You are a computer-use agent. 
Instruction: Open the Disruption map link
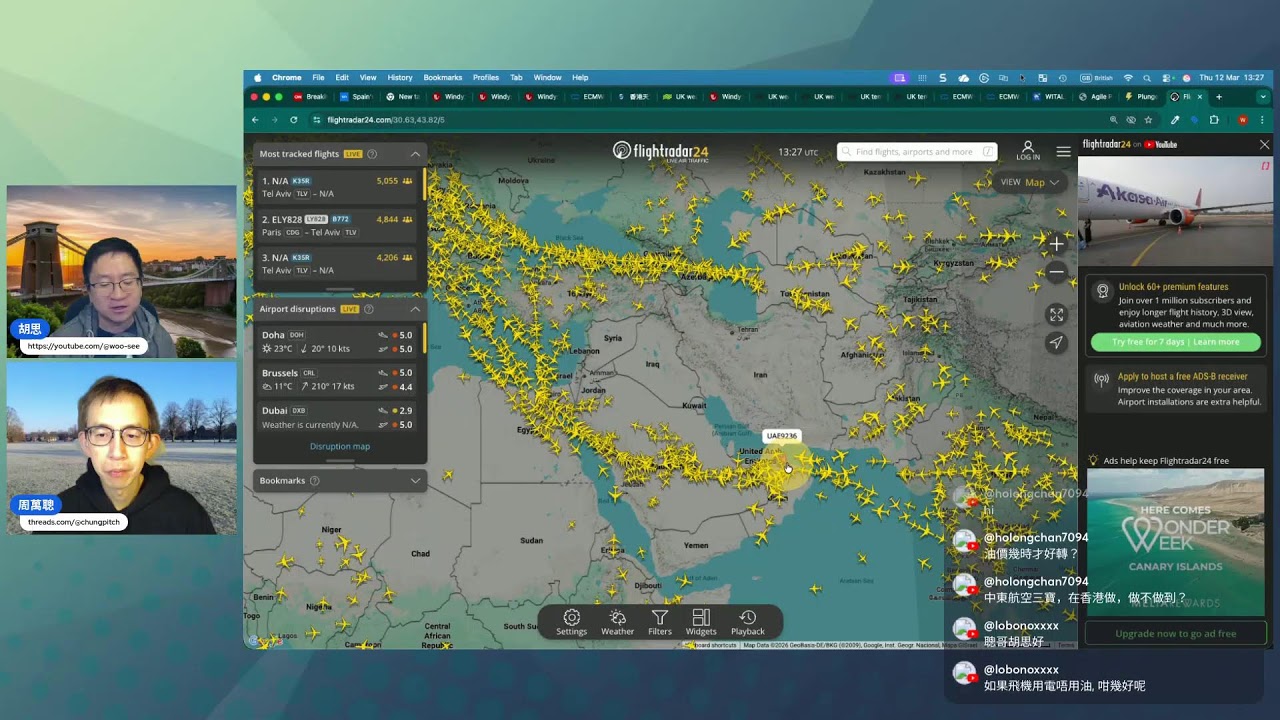[340, 446]
